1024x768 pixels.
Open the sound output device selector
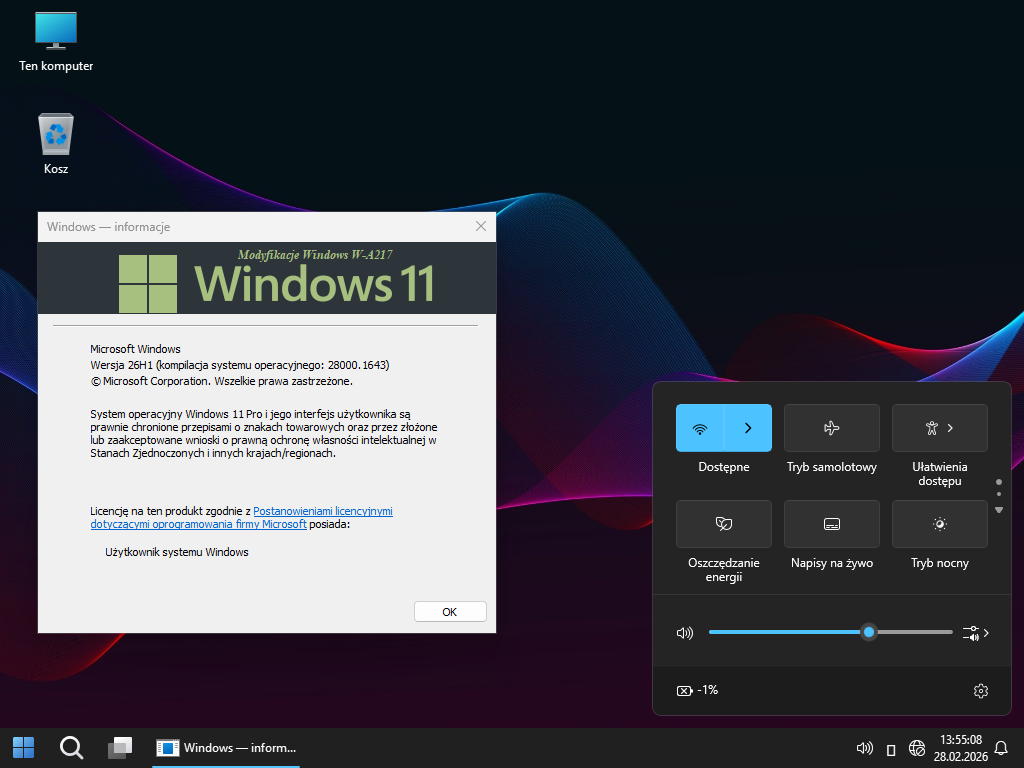(975, 633)
